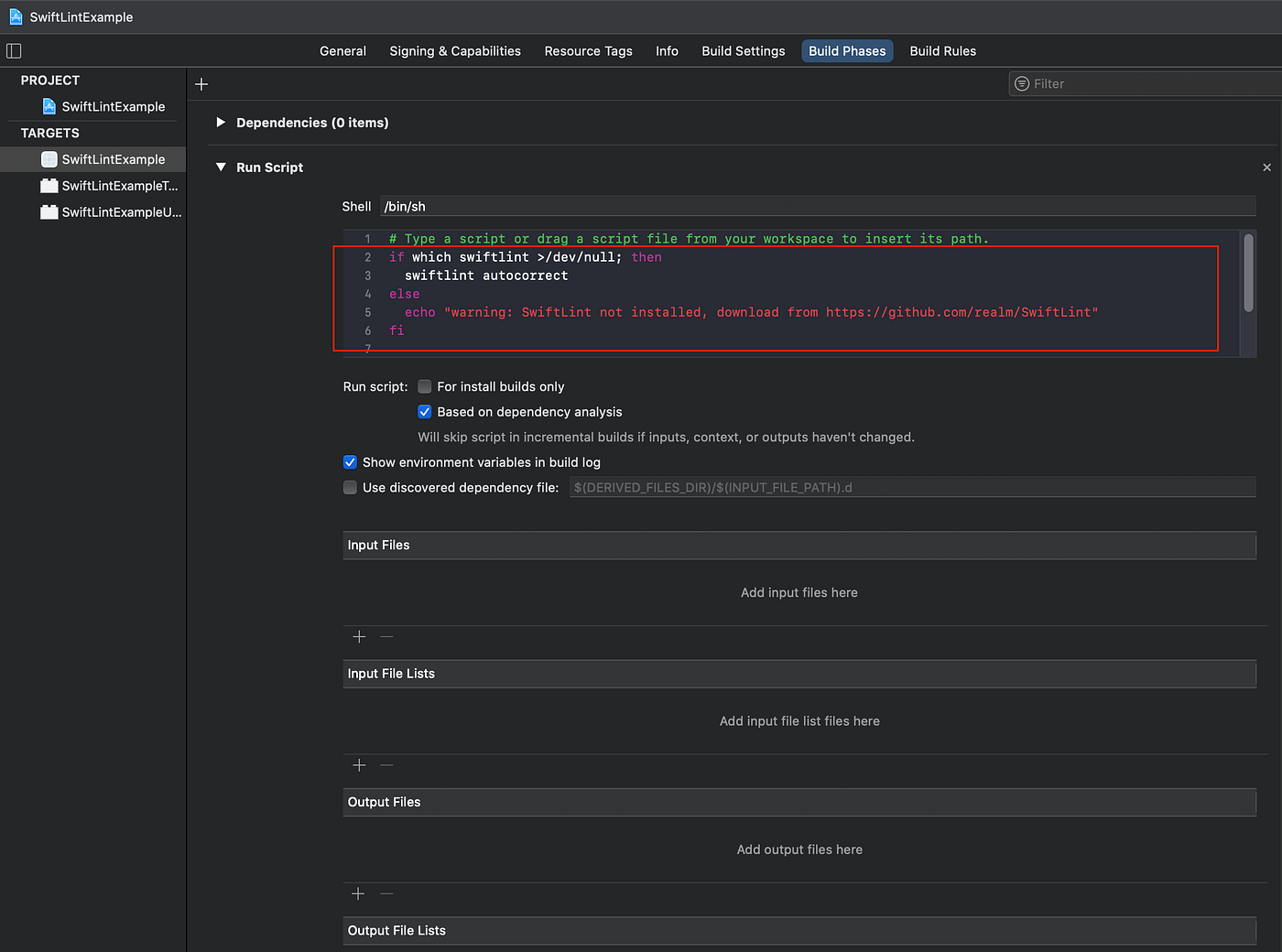Collapse the Run Script disclosure triangle
The height and width of the screenshot is (952, 1282).
[x=221, y=167]
